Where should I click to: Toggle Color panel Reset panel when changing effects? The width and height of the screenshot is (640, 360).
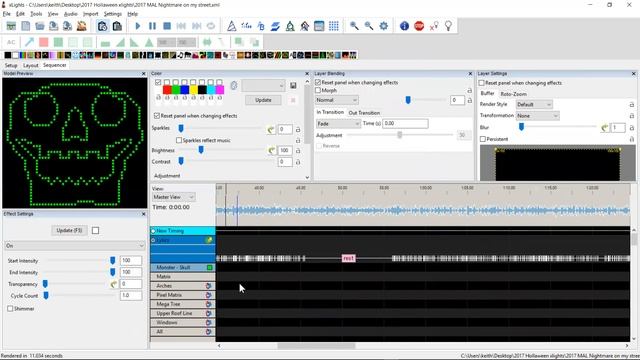(157, 116)
